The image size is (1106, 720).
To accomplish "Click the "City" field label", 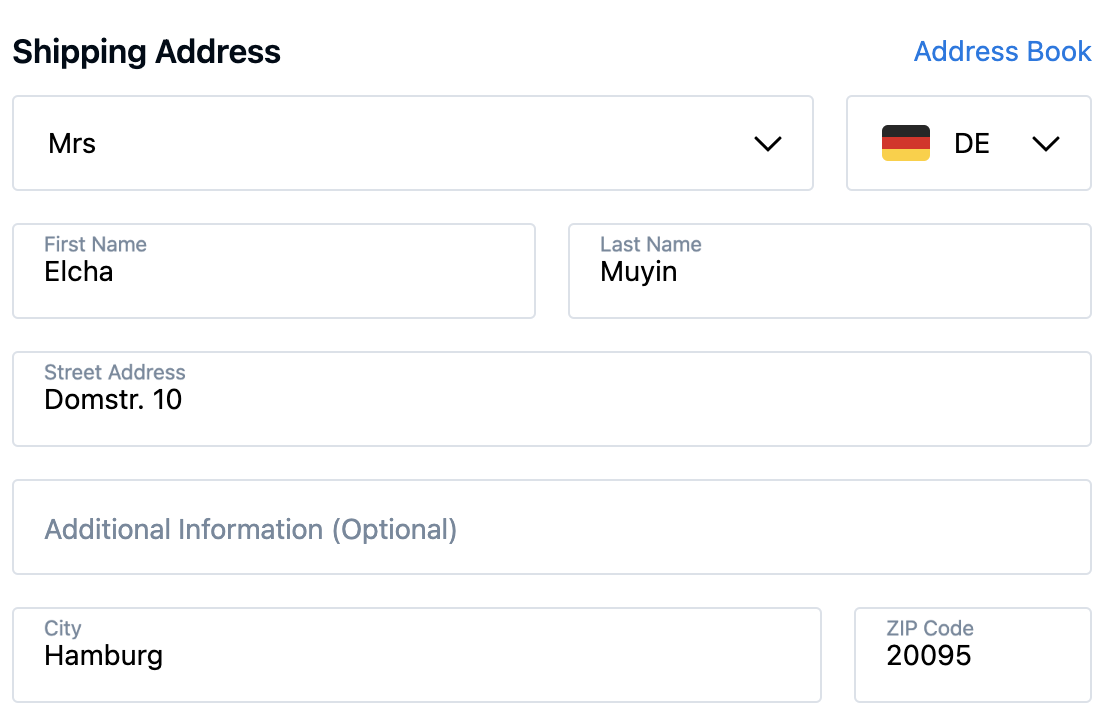I will pyautogui.click(x=62, y=628).
